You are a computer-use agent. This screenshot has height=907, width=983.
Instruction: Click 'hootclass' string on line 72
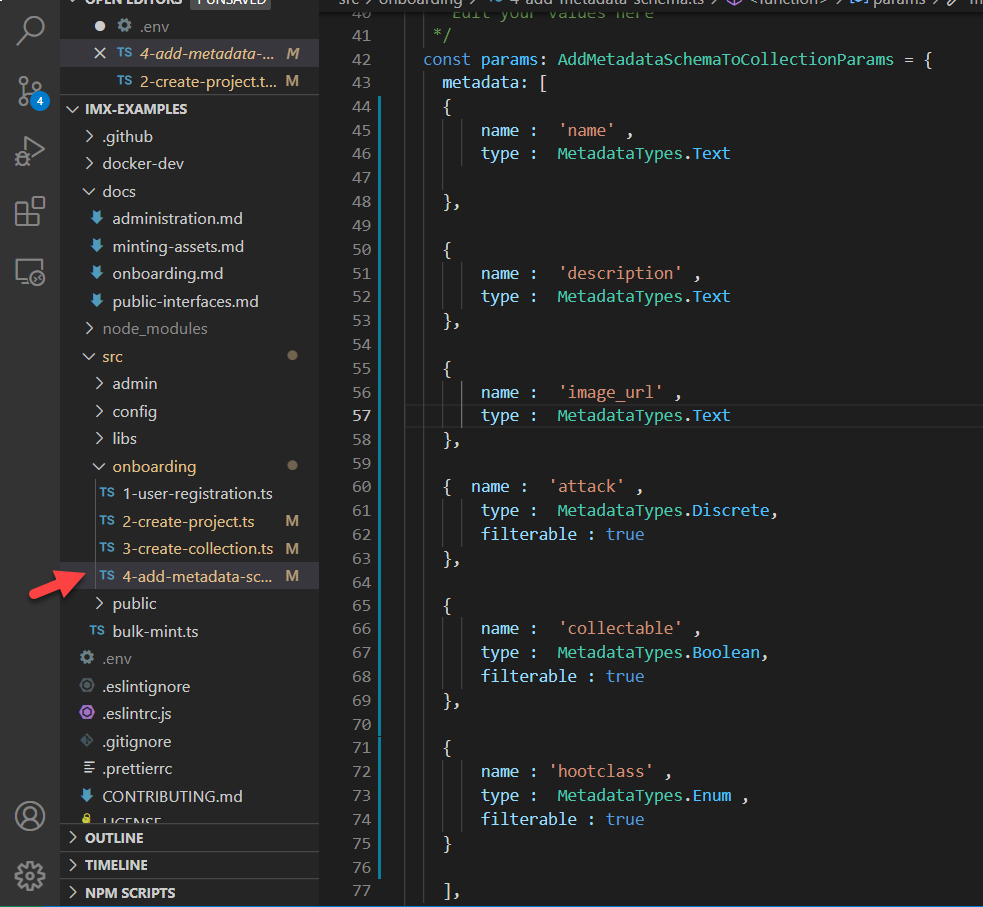point(601,772)
